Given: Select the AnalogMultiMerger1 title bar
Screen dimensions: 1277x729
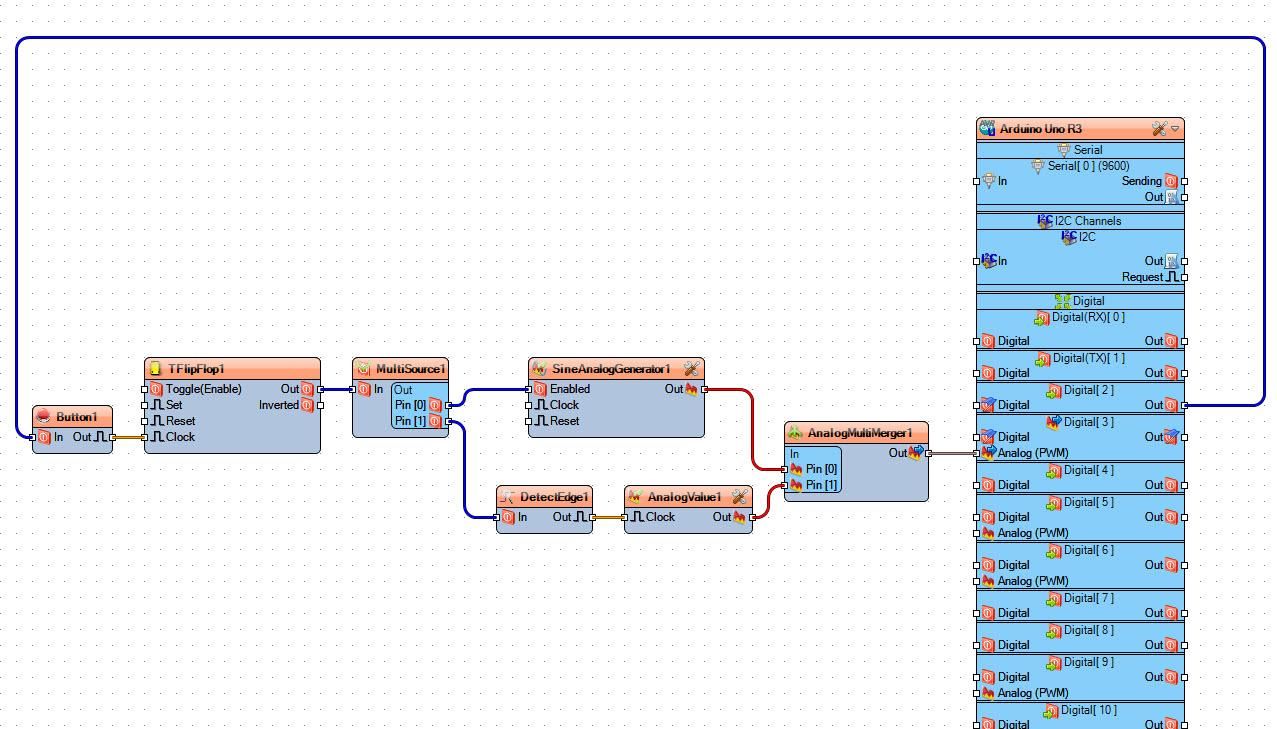Looking at the screenshot, I should coord(857,433).
